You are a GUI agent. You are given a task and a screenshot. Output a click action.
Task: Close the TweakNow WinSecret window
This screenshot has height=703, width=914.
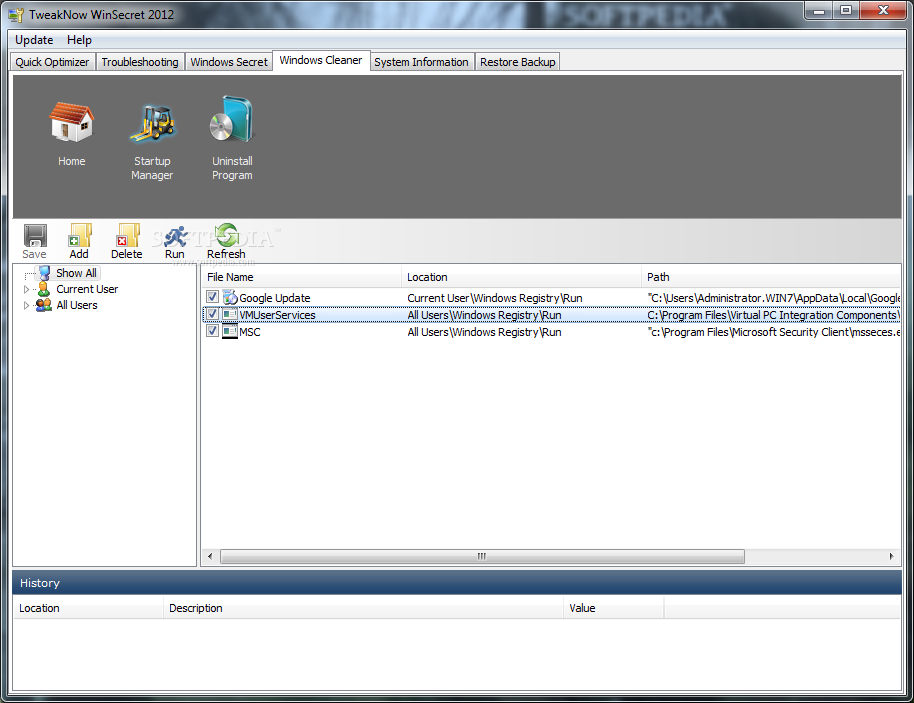pos(883,10)
